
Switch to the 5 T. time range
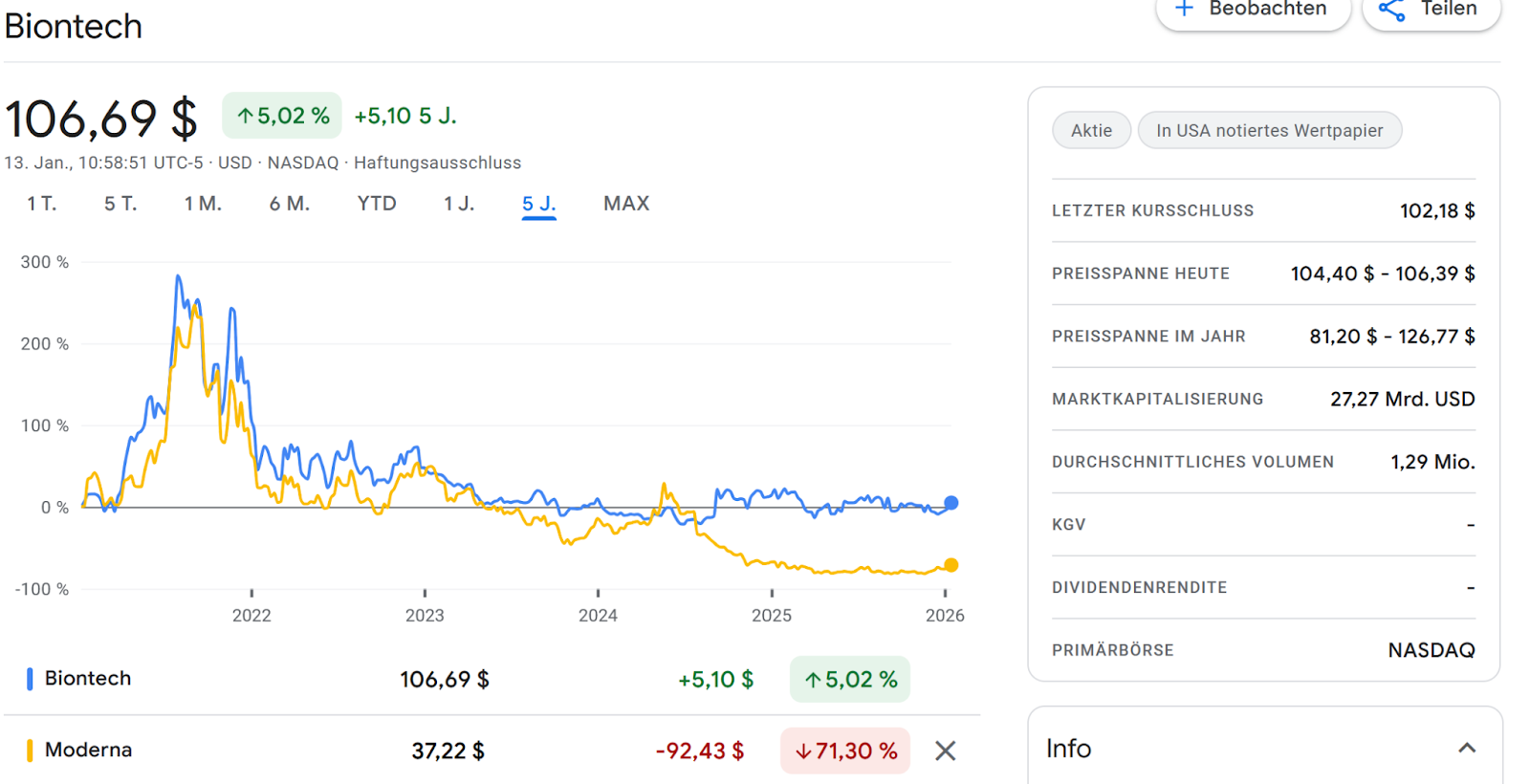point(120,204)
